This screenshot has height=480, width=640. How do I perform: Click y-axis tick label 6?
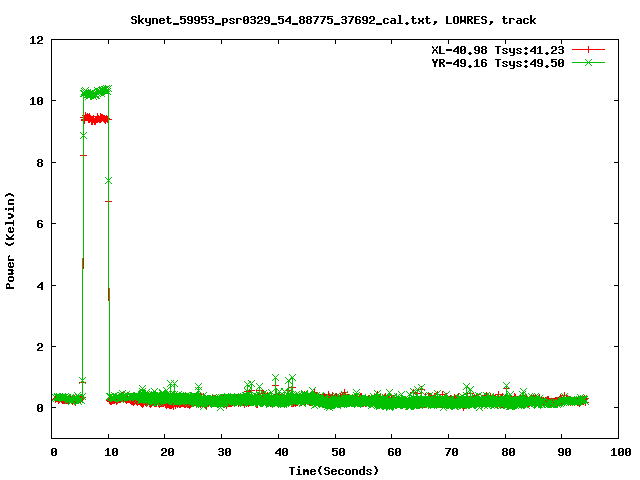pyautogui.click(x=40, y=224)
